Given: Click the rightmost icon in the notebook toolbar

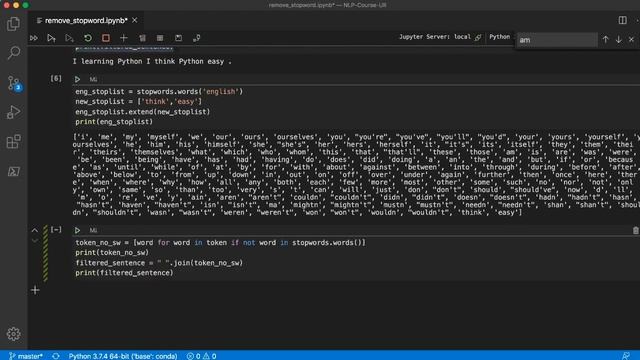Looking at the screenshot, I should 196,38.
